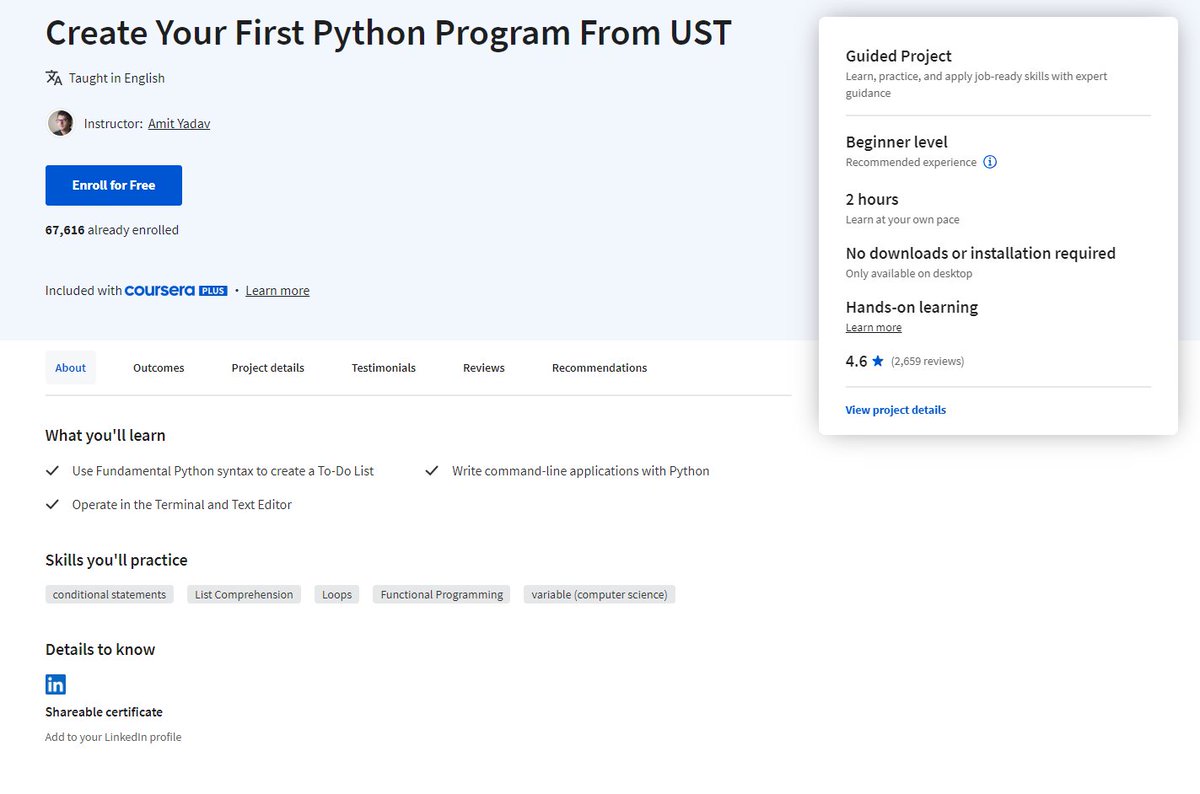
Task: Click checkmark beside Operate in the Terminal
Action: click(52, 504)
